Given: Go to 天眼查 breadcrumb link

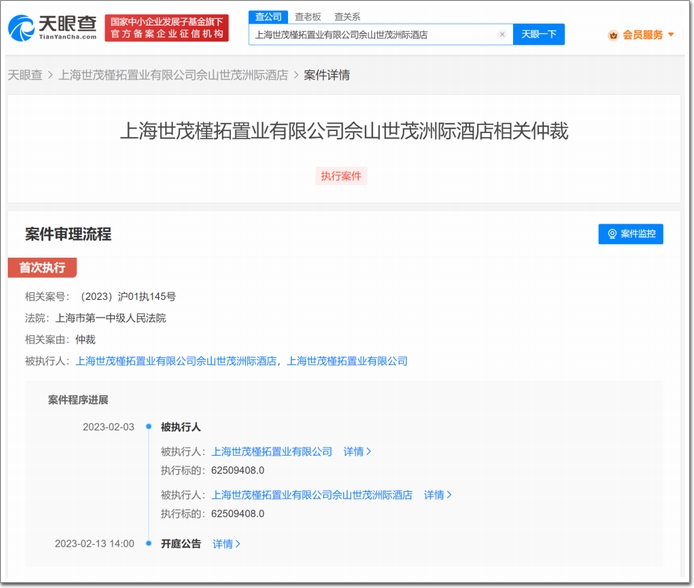Looking at the screenshot, I should (25, 75).
